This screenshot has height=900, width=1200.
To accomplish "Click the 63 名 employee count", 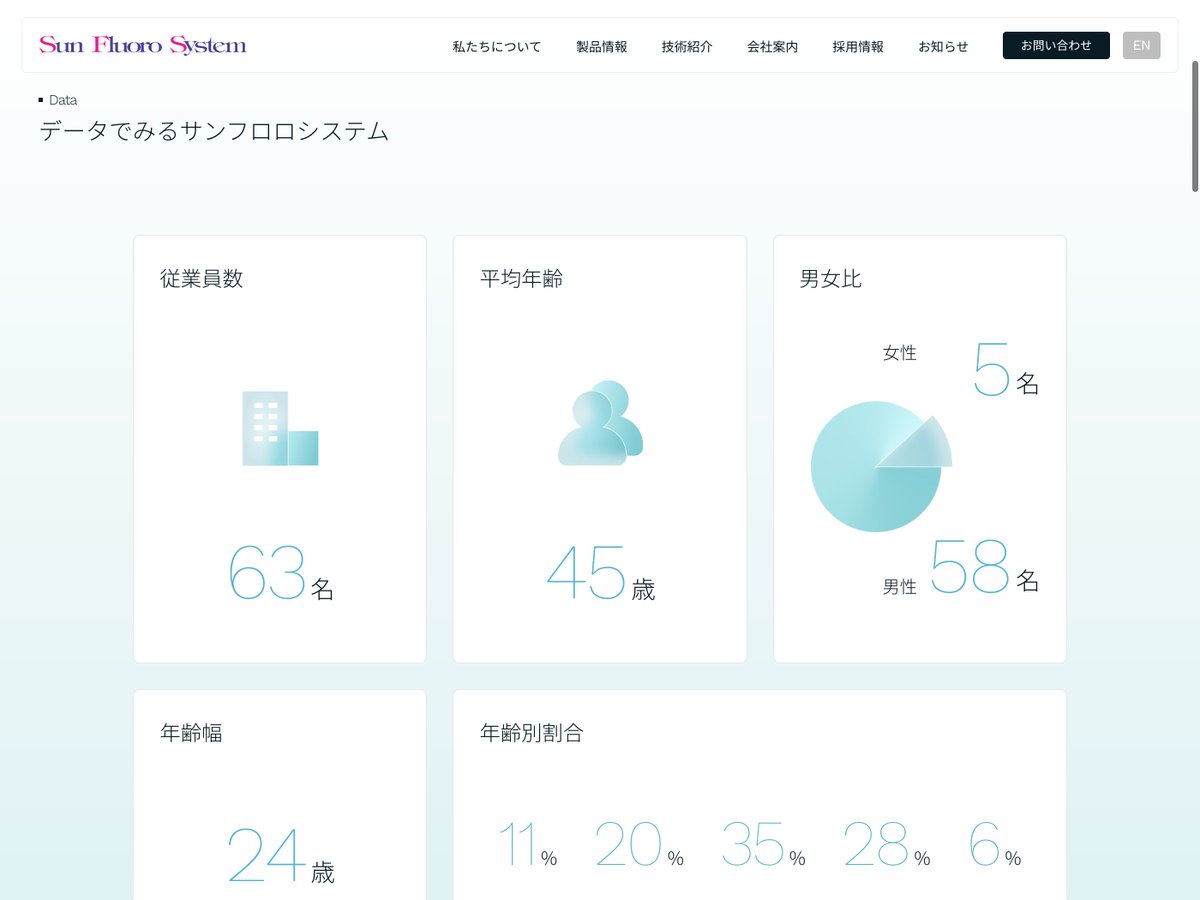I will (281, 573).
